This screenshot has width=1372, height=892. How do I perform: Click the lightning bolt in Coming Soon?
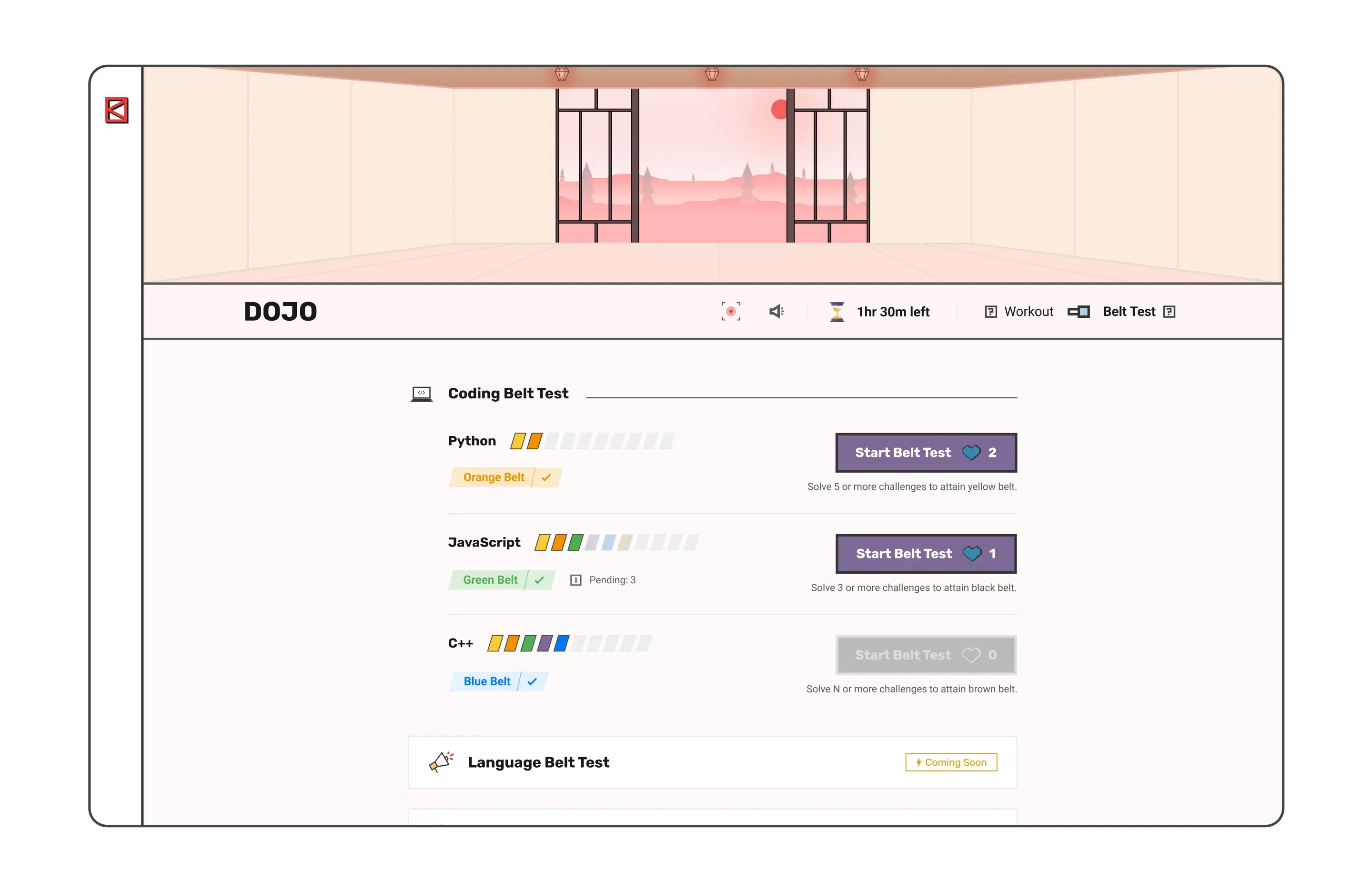coord(918,762)
